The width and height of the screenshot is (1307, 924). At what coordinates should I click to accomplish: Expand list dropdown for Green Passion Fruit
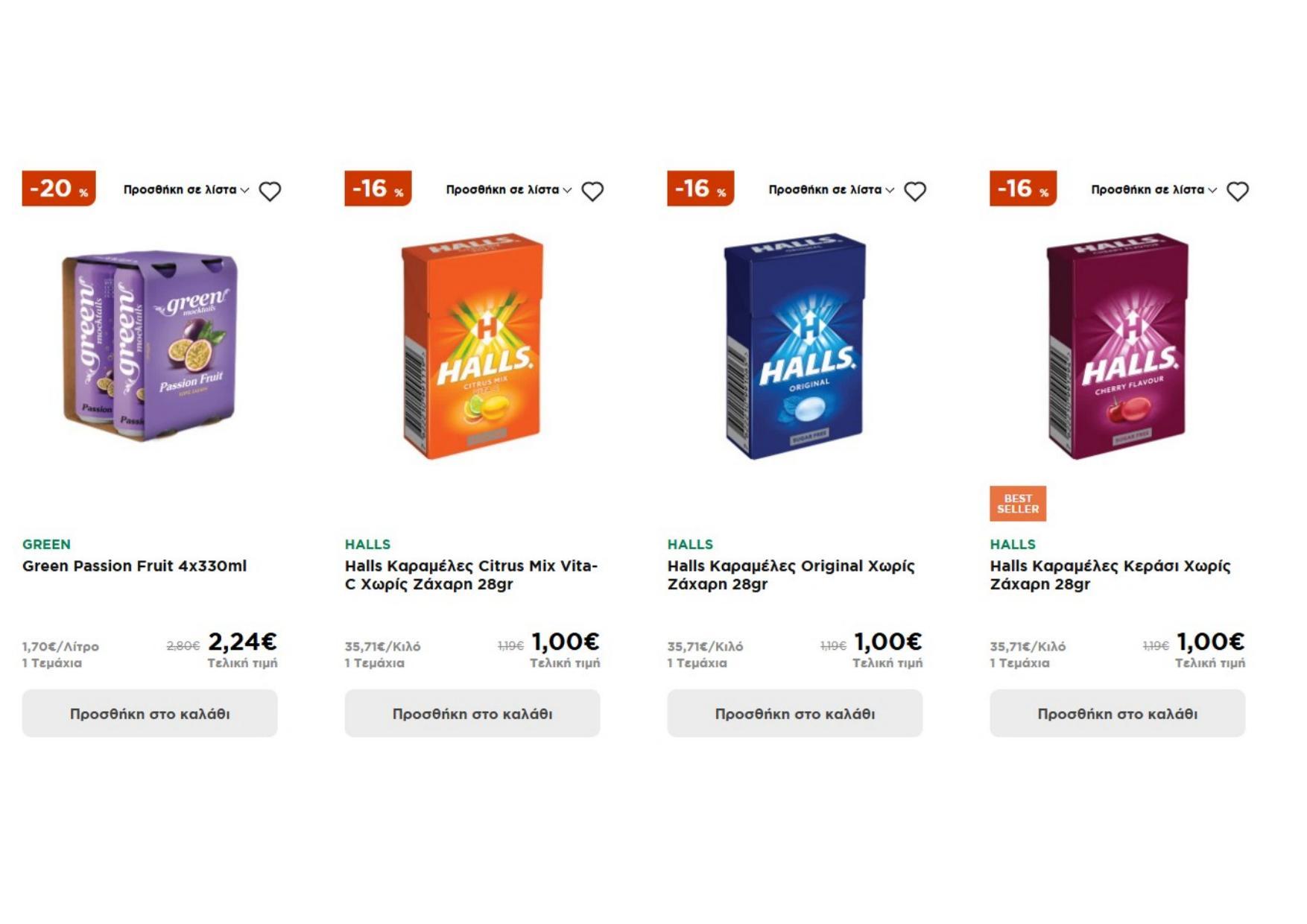[x=186, y=190]
